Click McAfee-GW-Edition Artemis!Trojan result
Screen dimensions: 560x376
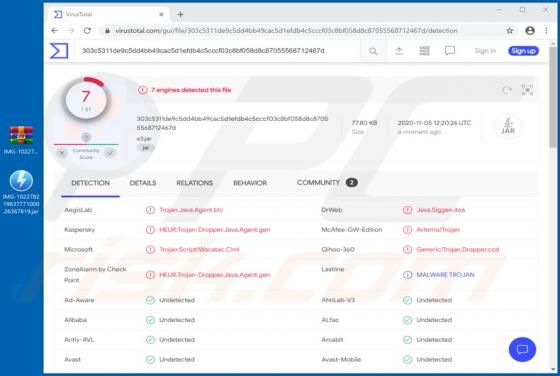click(x=438, y=230)
